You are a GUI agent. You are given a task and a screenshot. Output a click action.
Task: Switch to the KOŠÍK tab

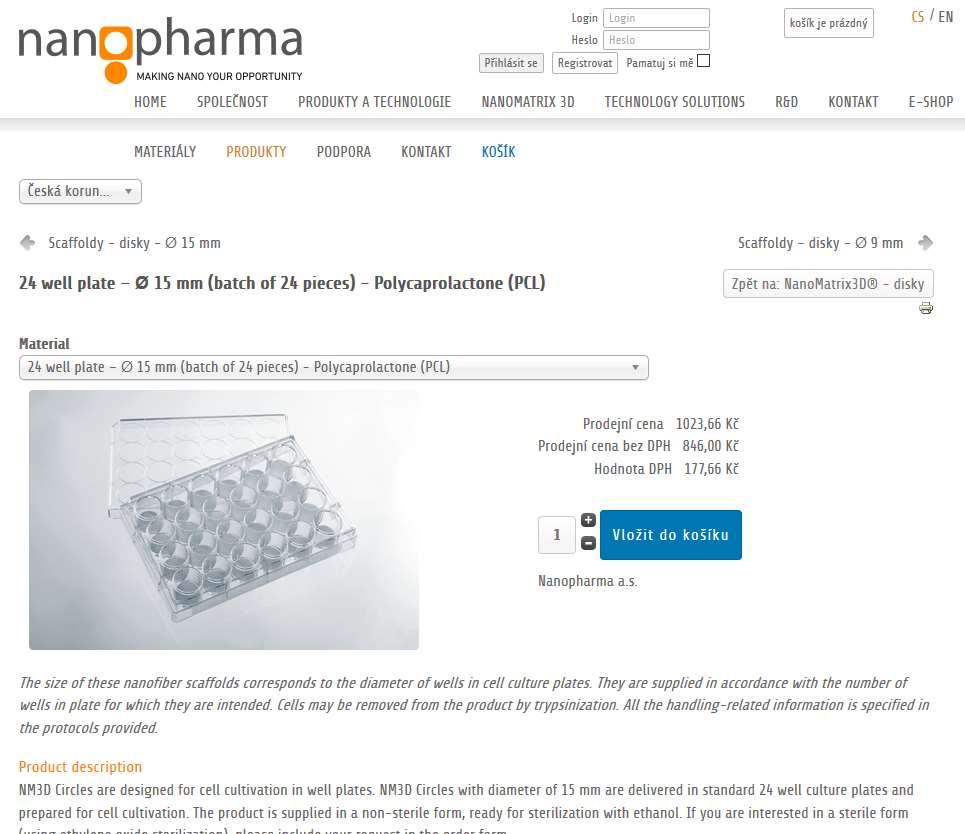pos(498,151)
